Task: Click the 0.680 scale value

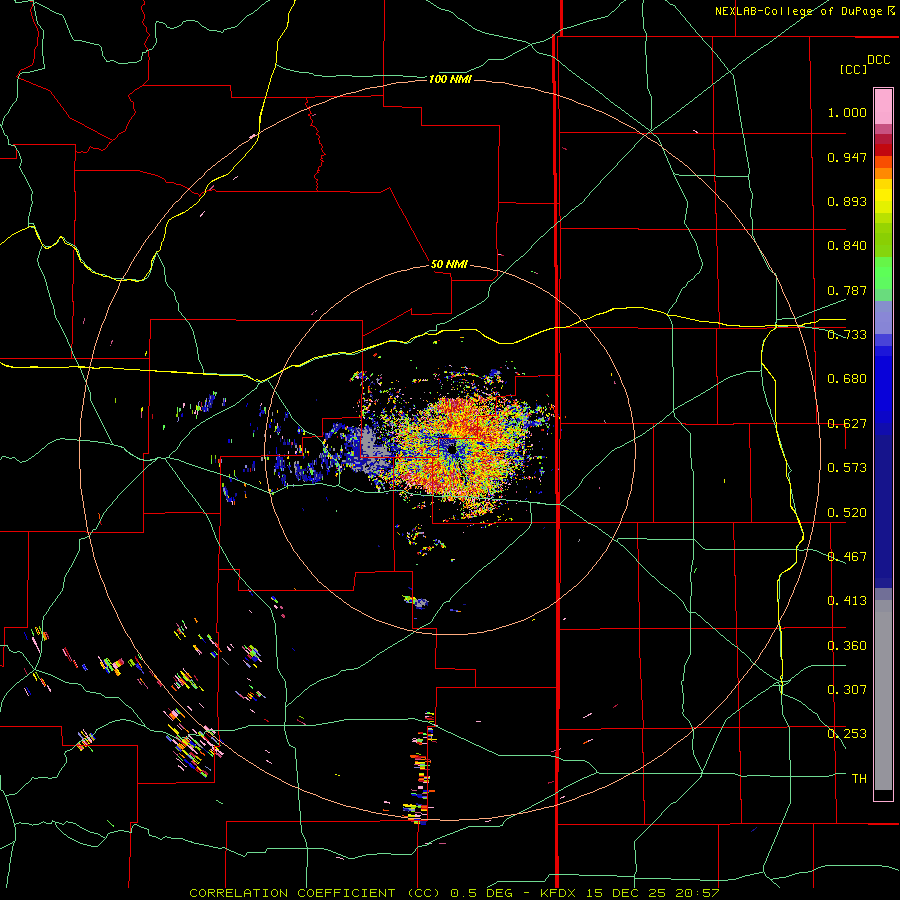Action: (x=847, y=379)
